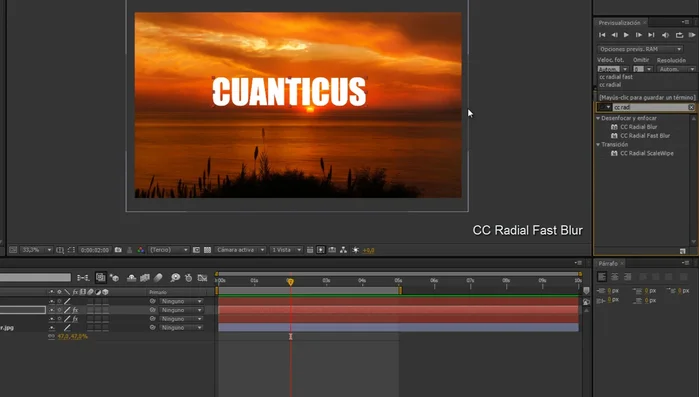Click the 47,0 47,0% scale value
The image size is (699, 397).
click(72, 336)
